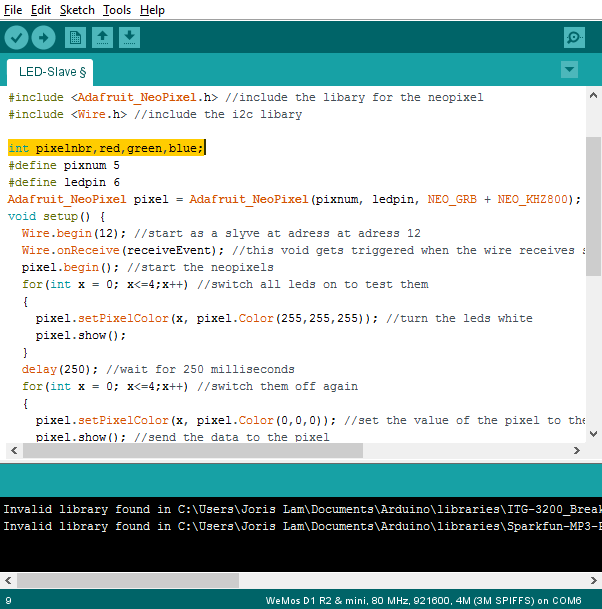The height and width of the screenshot is (609, 602).
Task: Click the '//turn the leds white' comment
Action: pos(459,318)
